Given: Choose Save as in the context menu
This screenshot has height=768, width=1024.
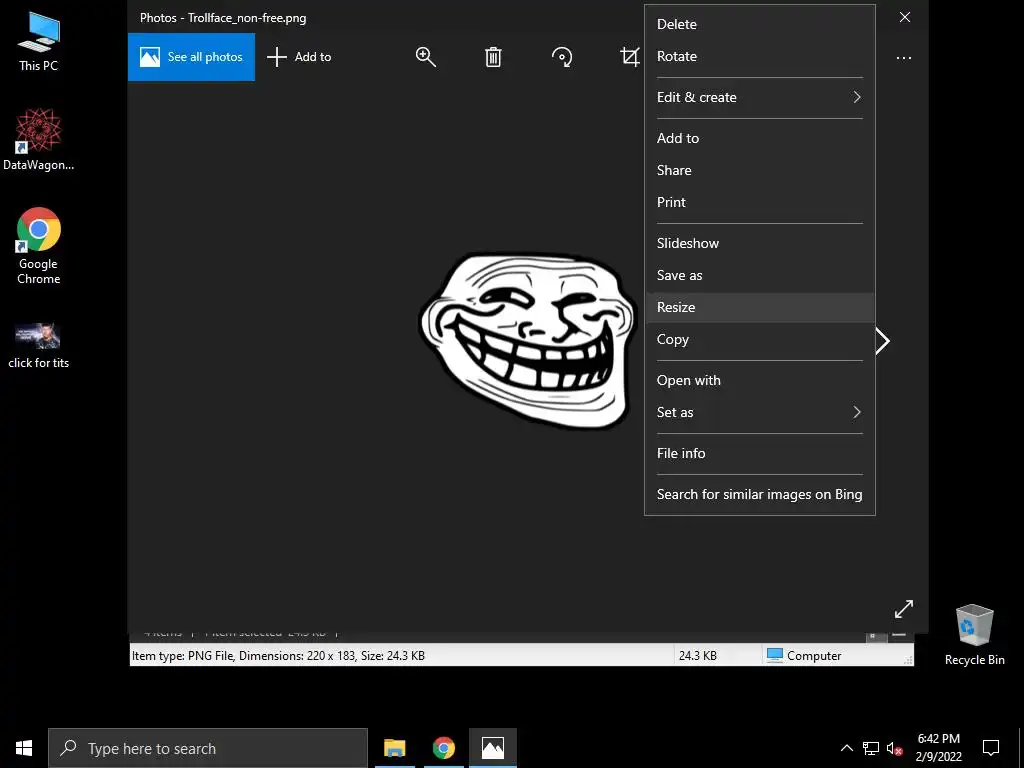Looking at the screenshot, I should tap(760, 275).
